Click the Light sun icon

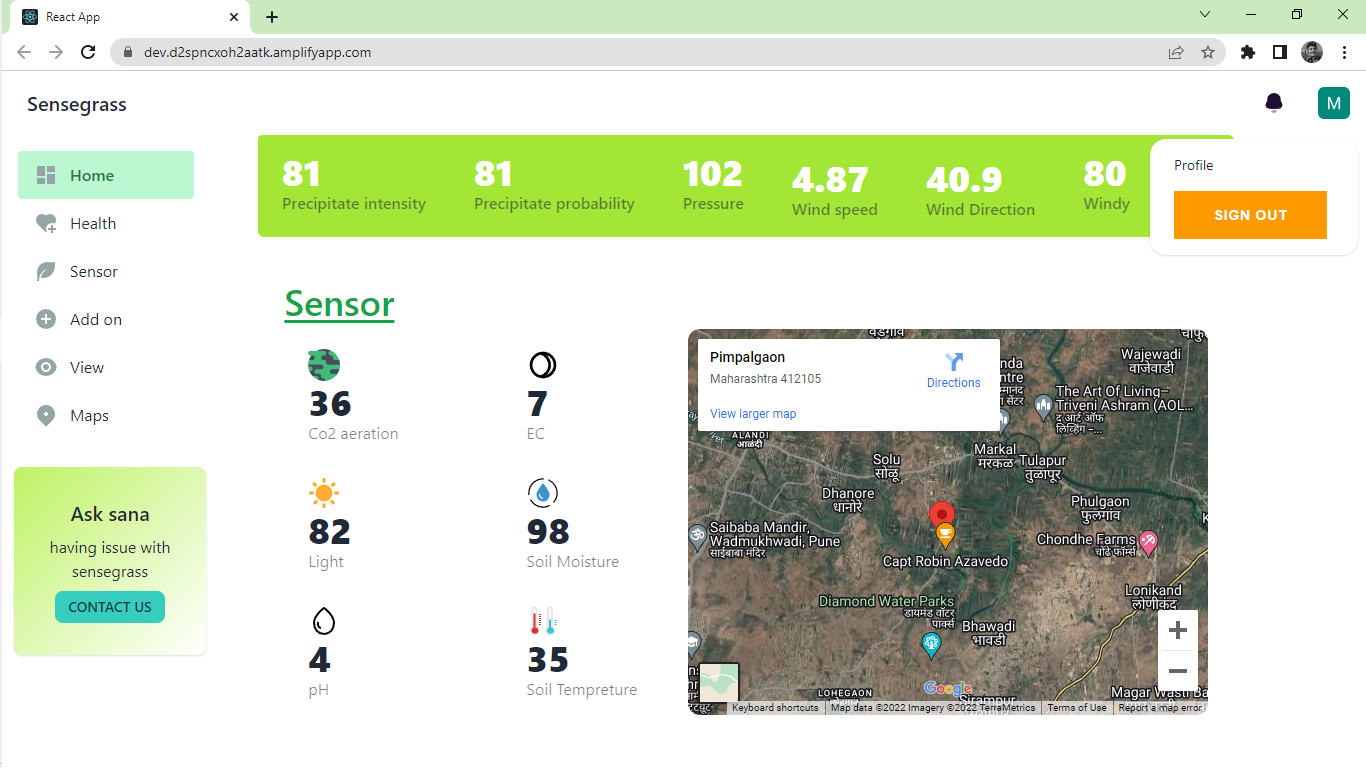pyautogui.click(x=324, y=493)
